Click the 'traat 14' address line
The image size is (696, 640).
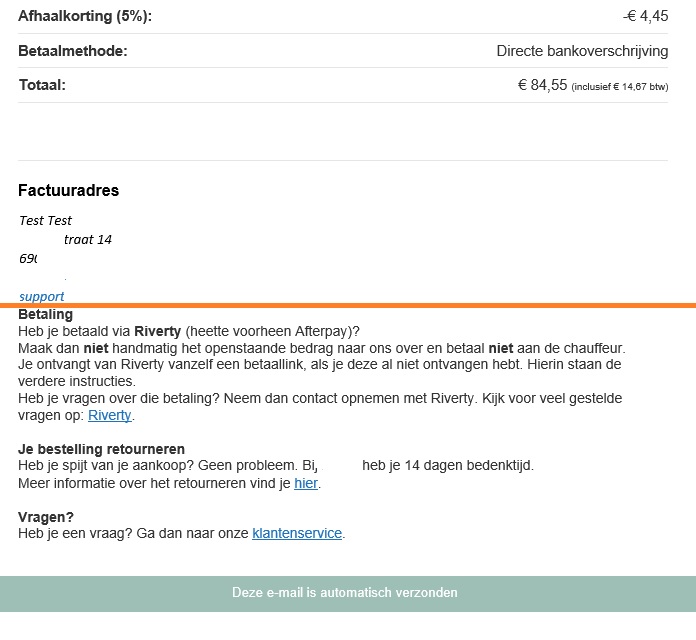tap(88, 240)
